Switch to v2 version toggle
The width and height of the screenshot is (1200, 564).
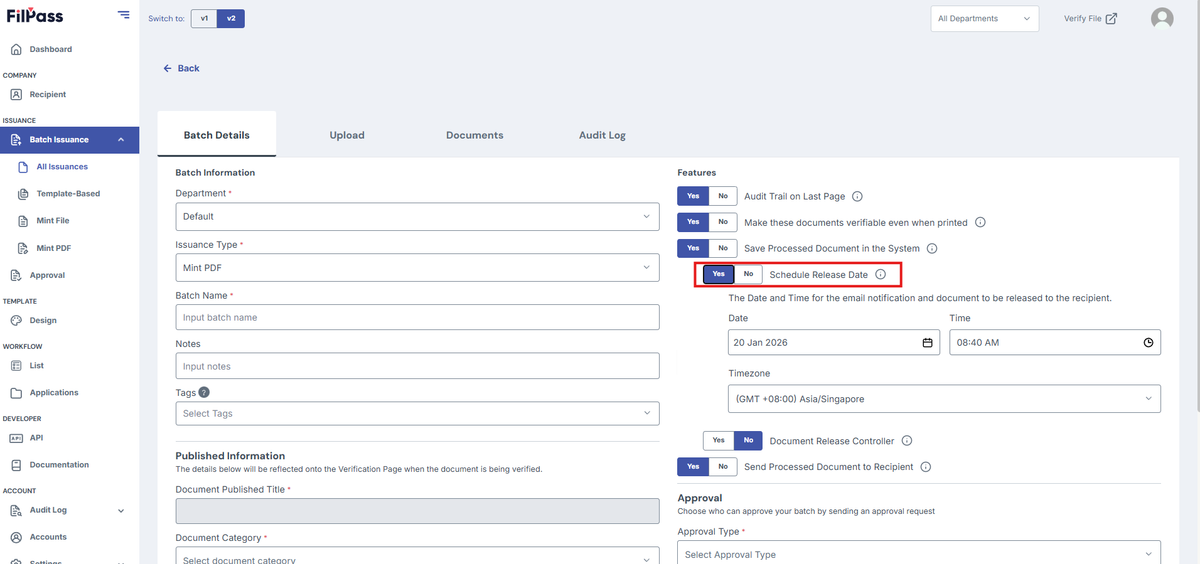pos(231,18)
